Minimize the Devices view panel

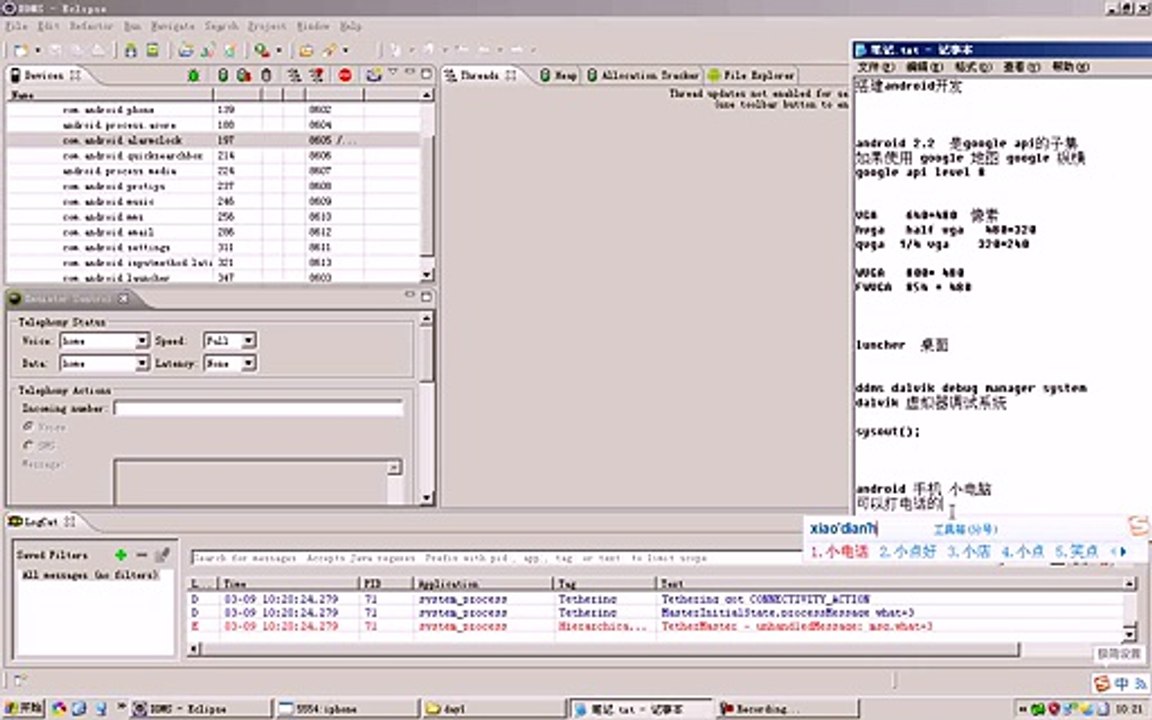tap(410, 73)
